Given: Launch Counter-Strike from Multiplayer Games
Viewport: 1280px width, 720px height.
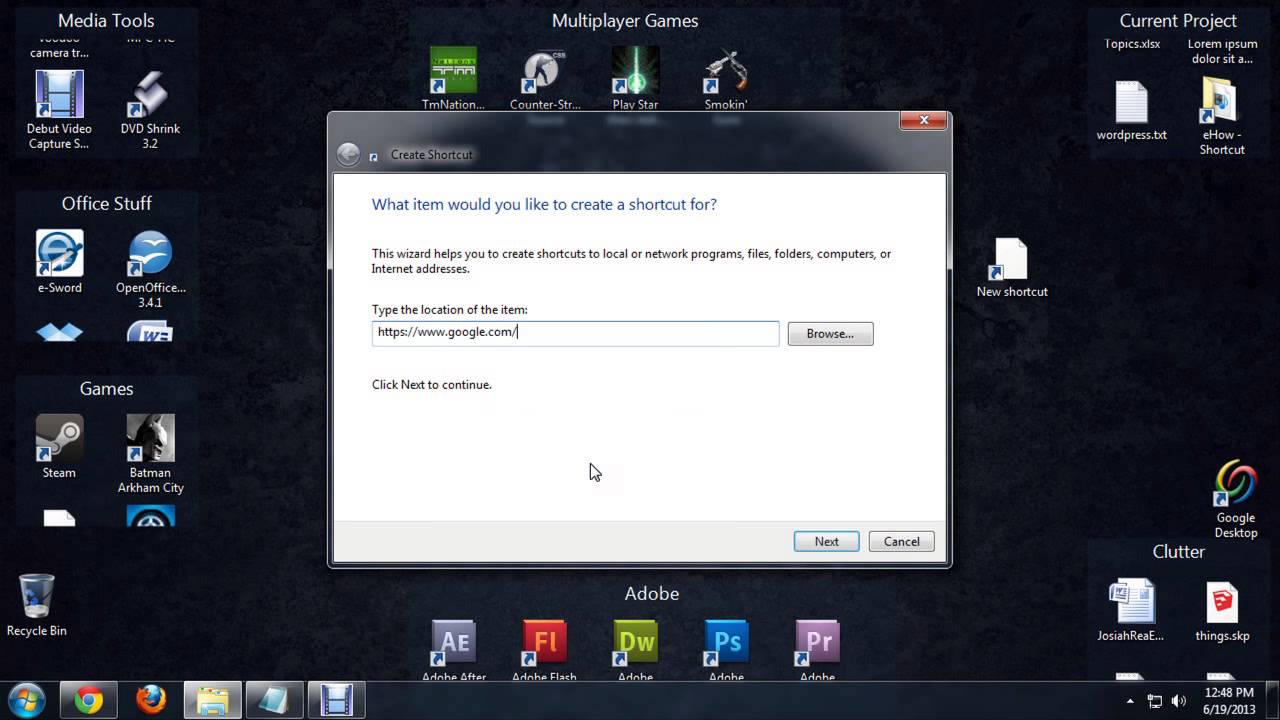Looking at the screenshot, I should [x=544, y=72].
